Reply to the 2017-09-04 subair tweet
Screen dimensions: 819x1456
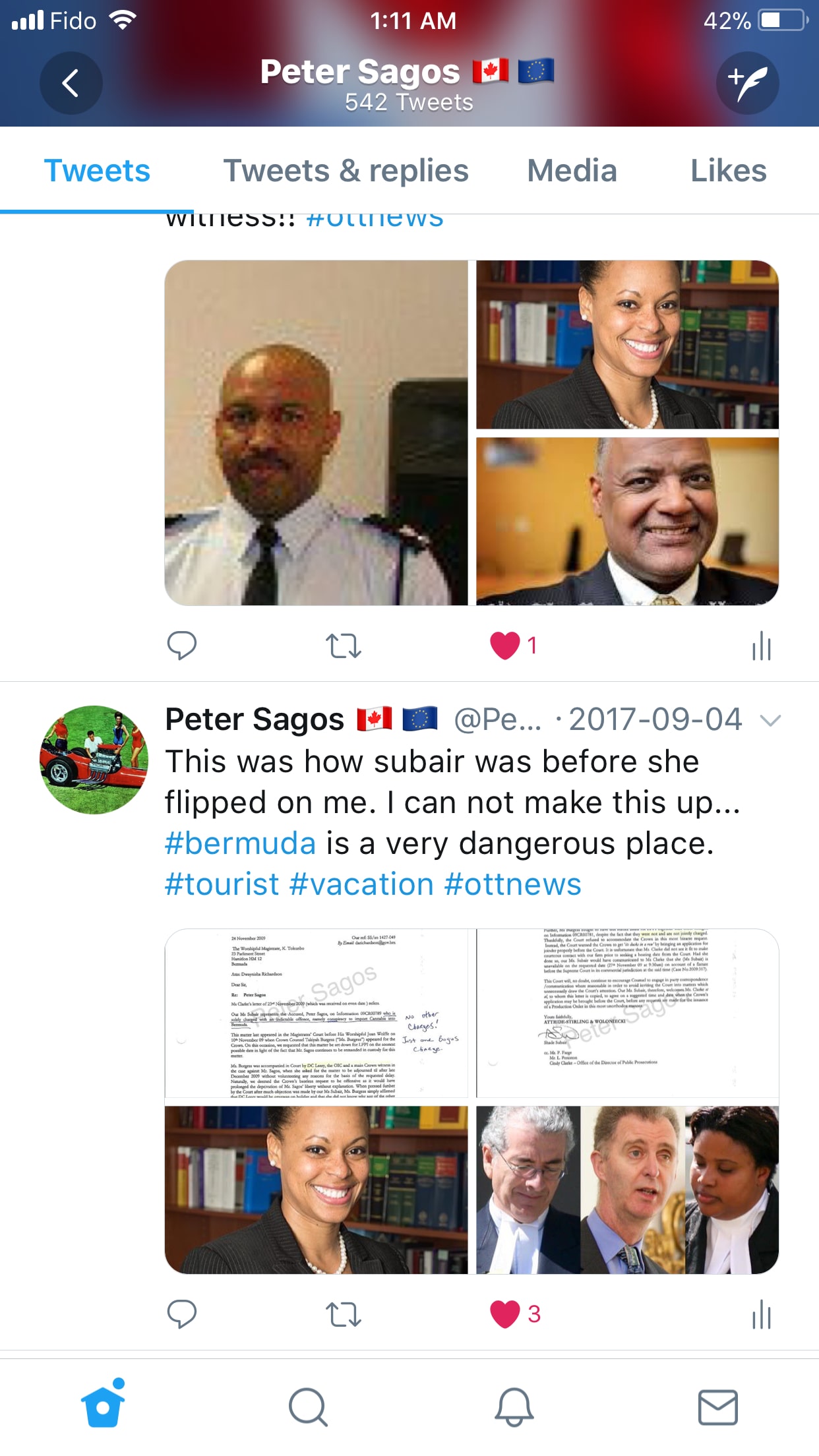tap(182, 1314)
